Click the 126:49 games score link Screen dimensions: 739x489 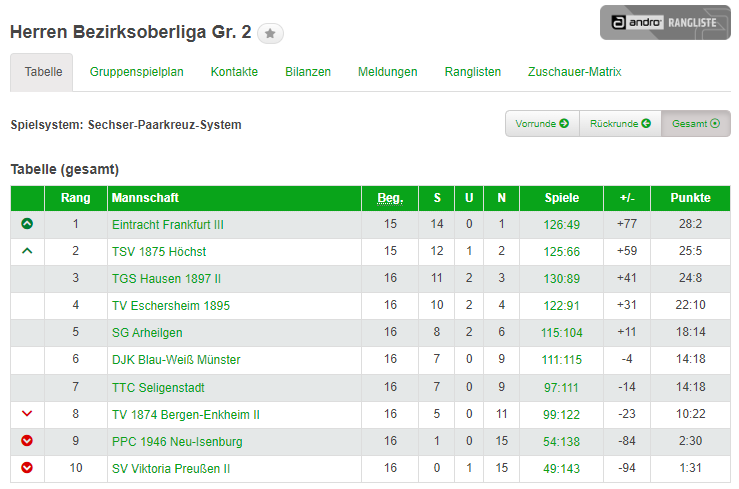click(562, 224)
